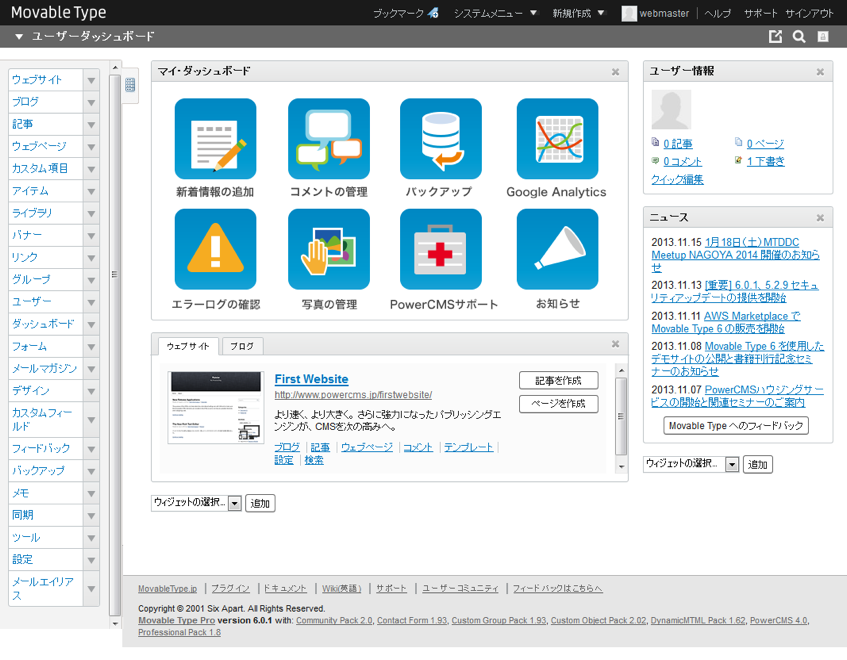Image resolution: width=847 pixels, height=660 pixels.
Task: Click the バックアップ database icon
Action: pos(440,138)
